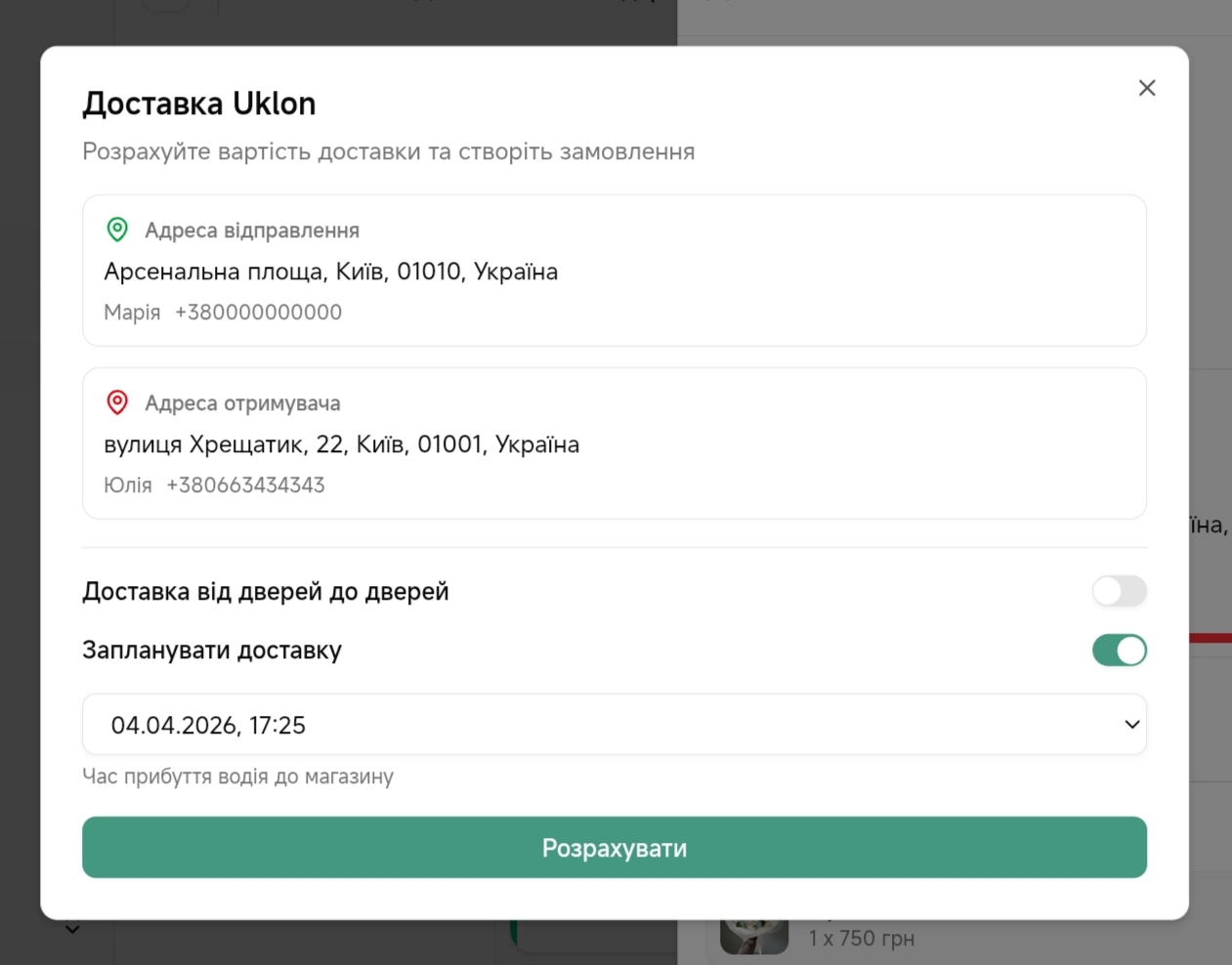This screenshot has height=965, width=1232.
Task: Click sender phone number +380000000000
Action: (258, 313)
